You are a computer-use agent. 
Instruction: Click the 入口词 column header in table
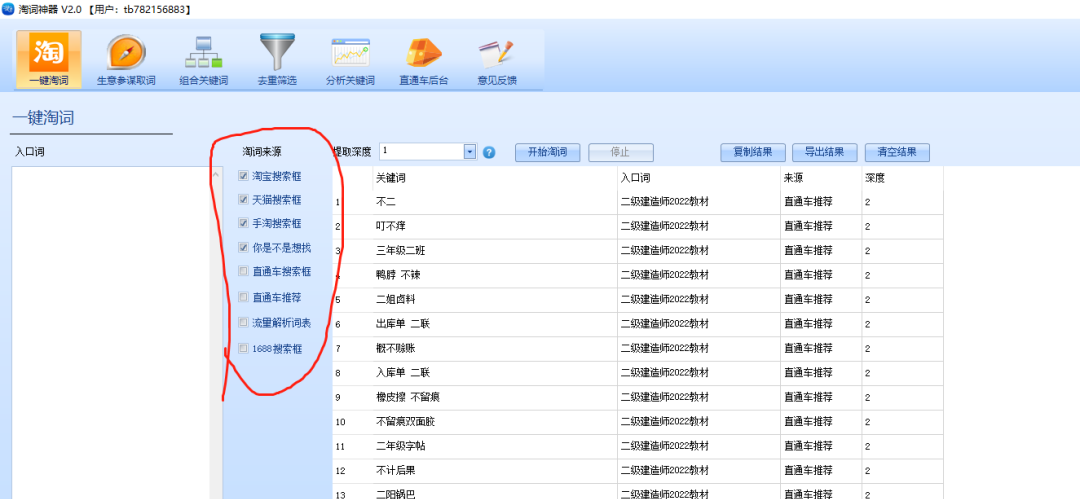pos(699,178)
